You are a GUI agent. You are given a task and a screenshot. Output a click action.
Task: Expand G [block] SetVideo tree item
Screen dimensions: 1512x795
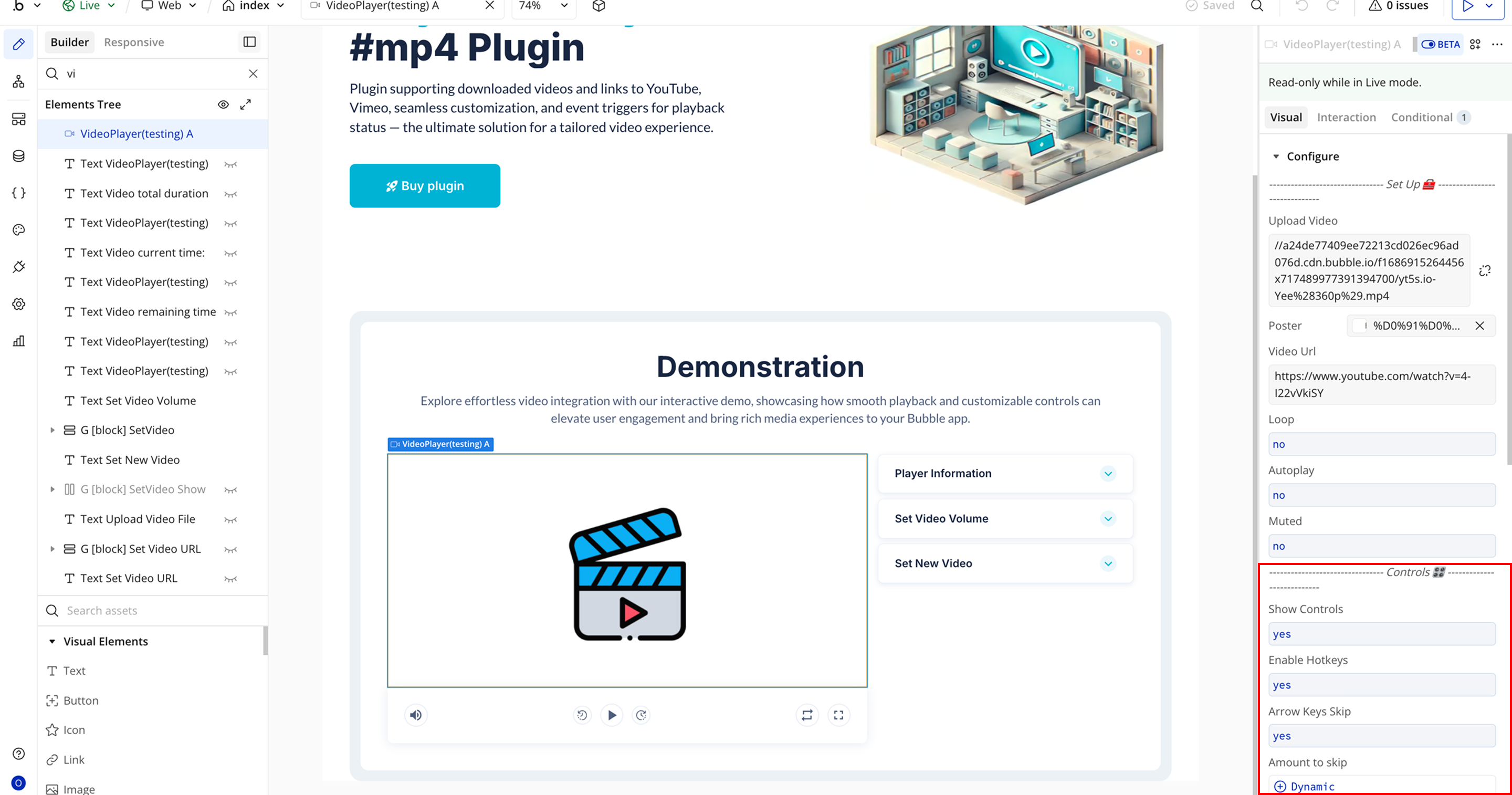pyautogui.click(x=52, y=430)
